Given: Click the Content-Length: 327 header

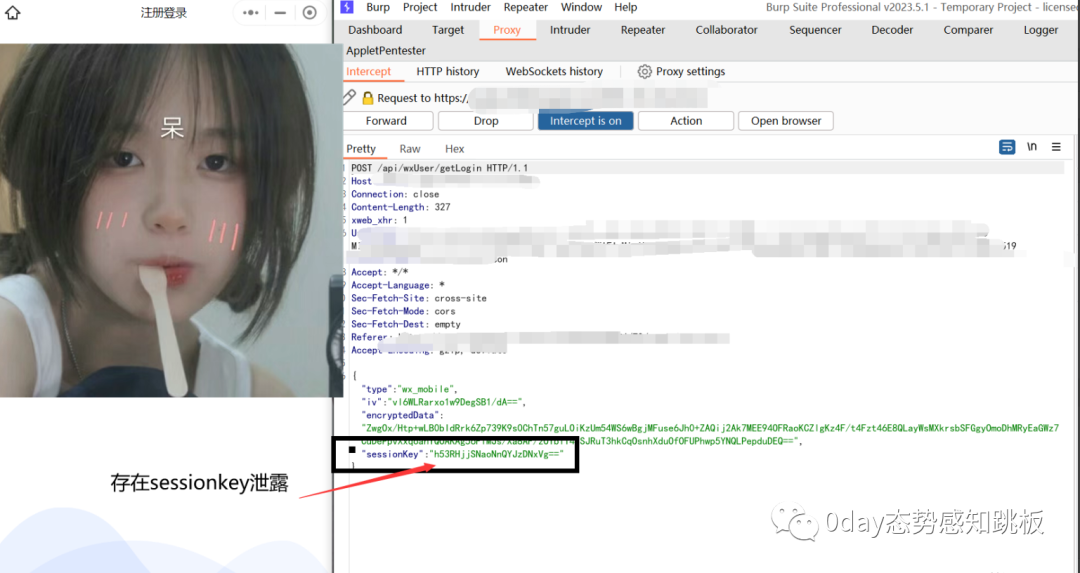Looking at the screenshot, I should pyautogui.click(x=401, y=207).
